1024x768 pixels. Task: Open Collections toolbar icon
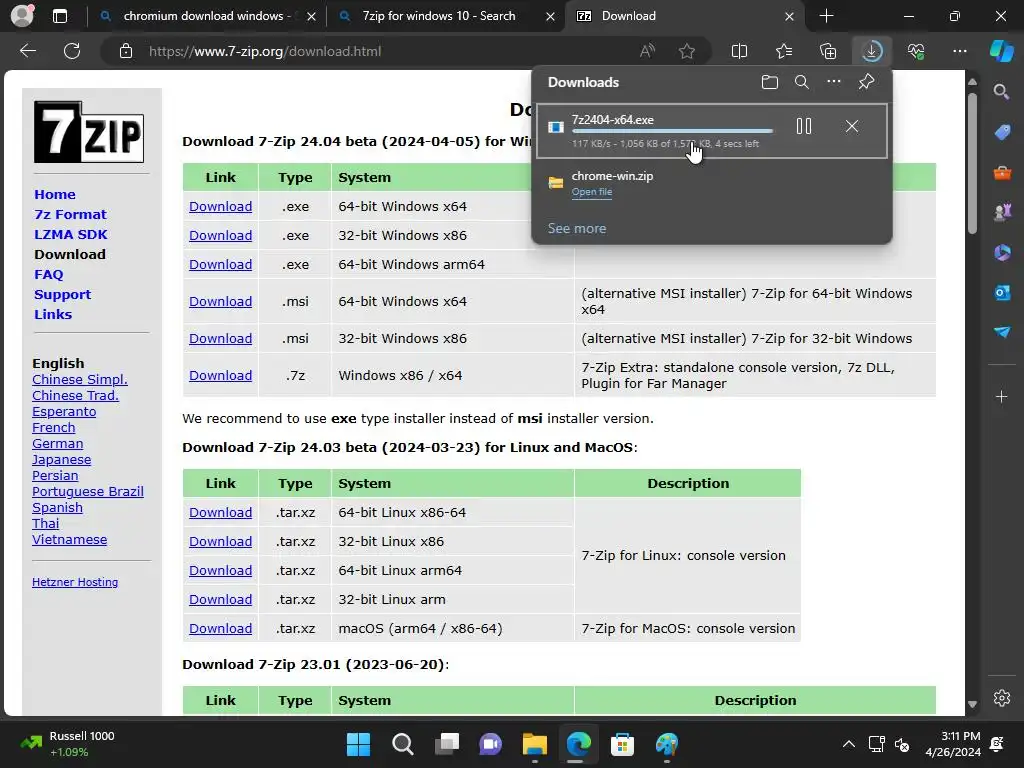coord(828,51)
